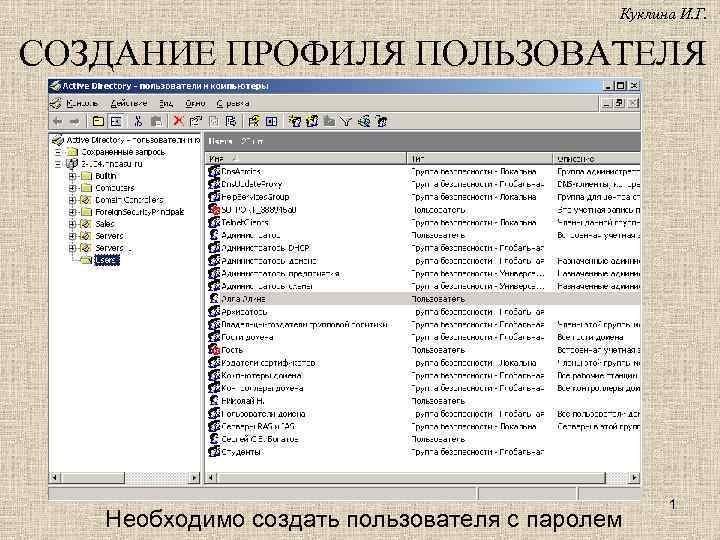This screenshot has width=720, height=540.
Task: Click the red X Delete icon
Action: tap(178, 121)
